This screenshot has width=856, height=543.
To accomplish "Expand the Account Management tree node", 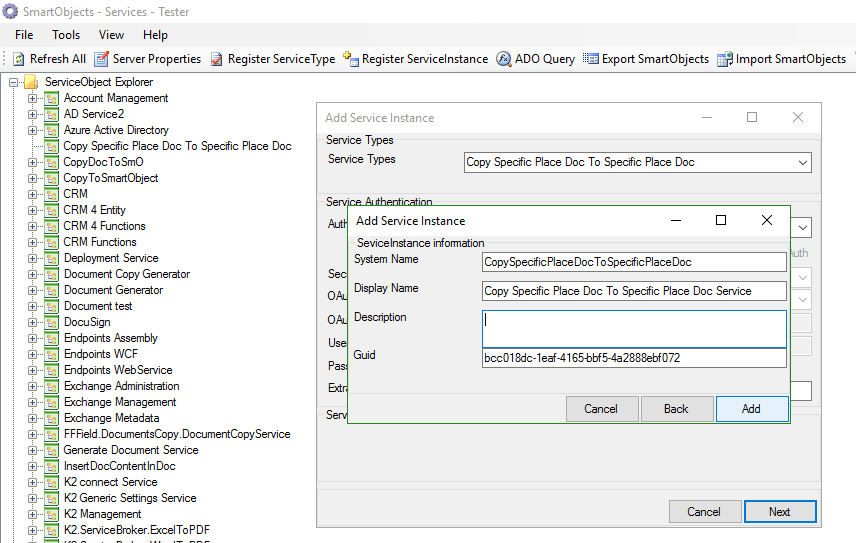I will [32, 98].
